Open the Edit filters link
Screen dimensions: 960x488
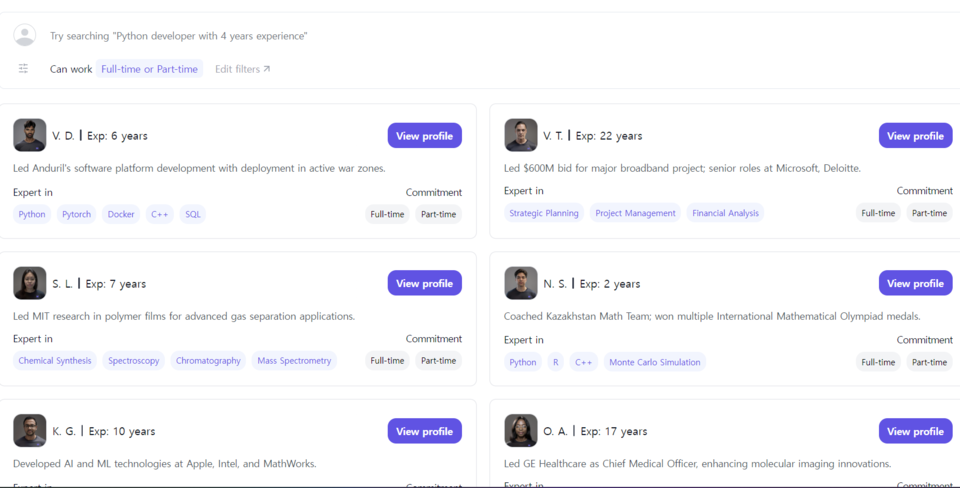point(242,69)
